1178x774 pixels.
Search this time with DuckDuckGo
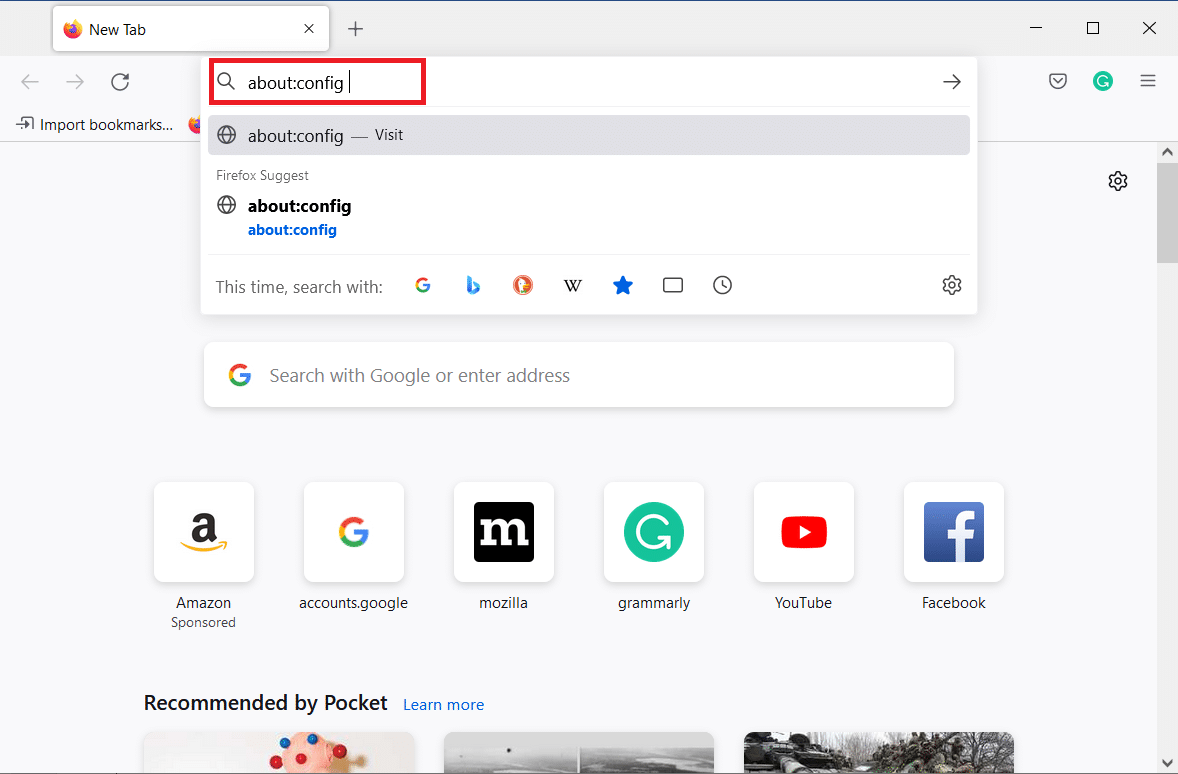pyautogui.click(x=523, y=286)
